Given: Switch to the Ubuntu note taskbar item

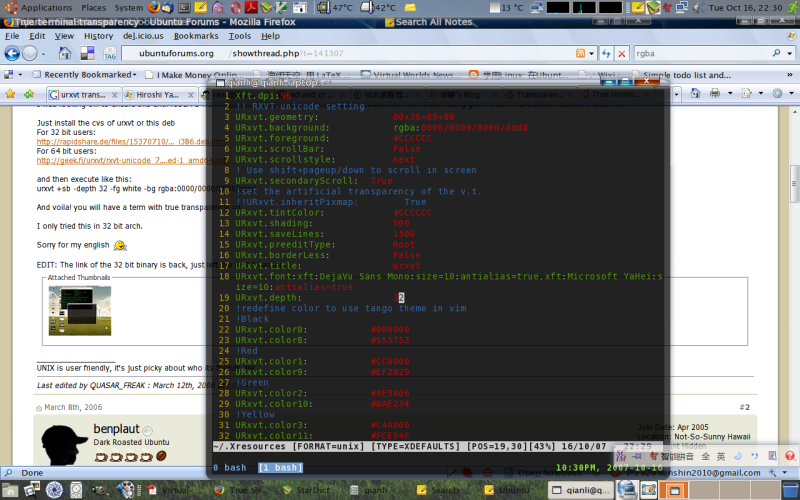Looking at the screenshot, I should click(508, 490).
